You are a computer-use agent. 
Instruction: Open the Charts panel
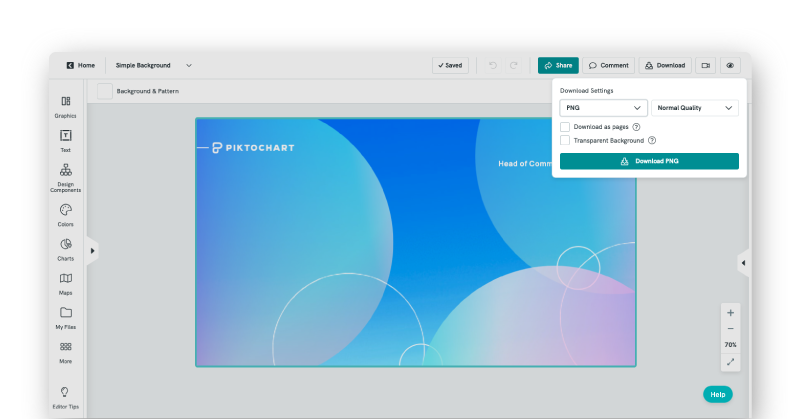pos(65,249)
